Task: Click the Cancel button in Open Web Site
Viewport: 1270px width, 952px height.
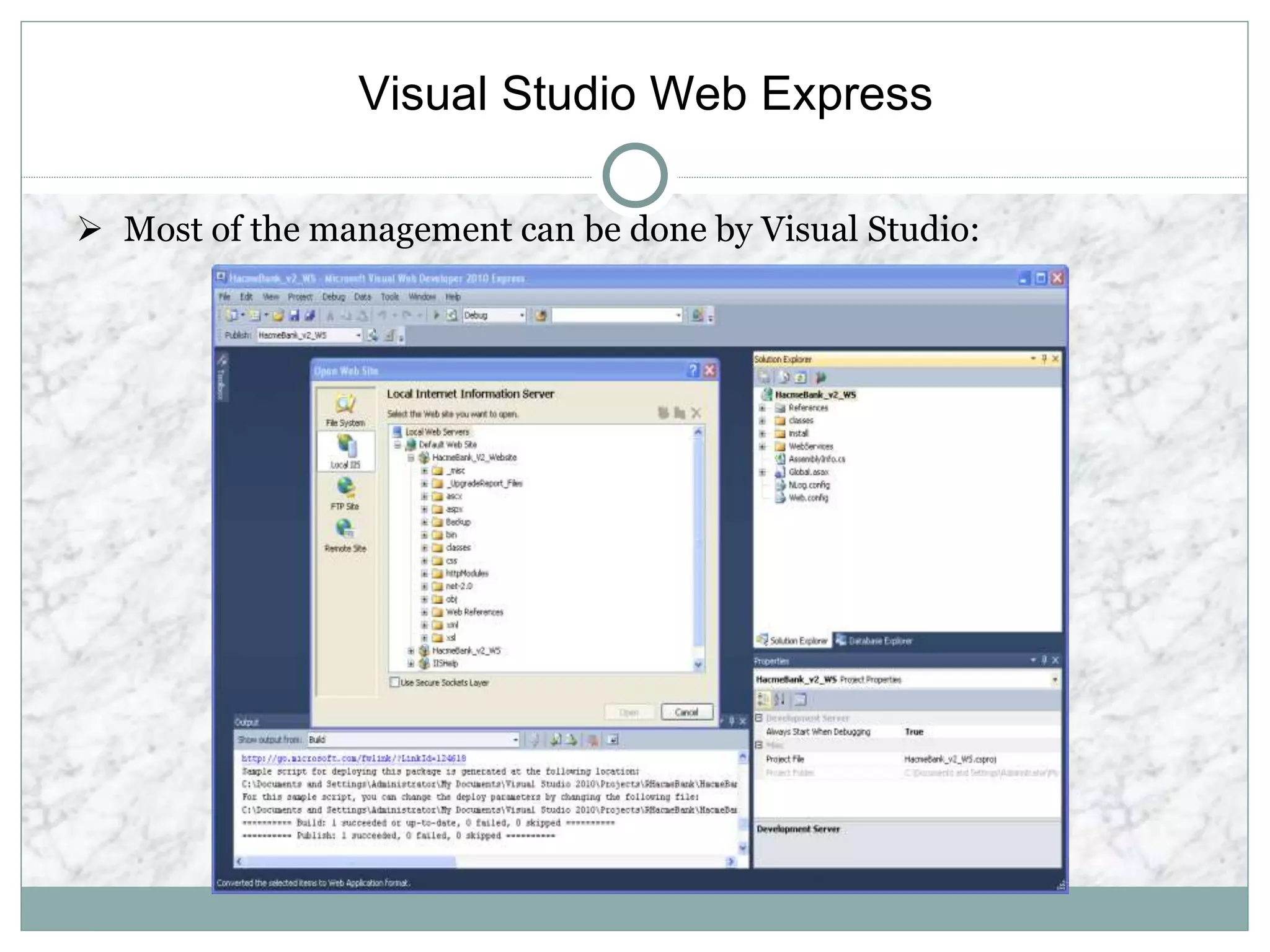Action: click(x=686, y=712)
